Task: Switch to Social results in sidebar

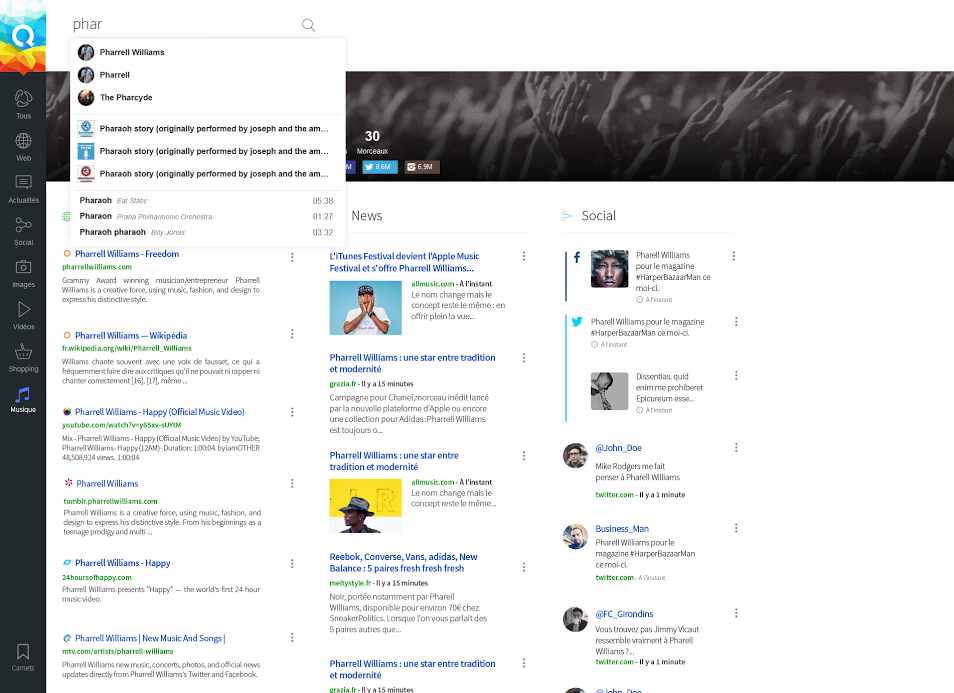Action: [23, 231]
